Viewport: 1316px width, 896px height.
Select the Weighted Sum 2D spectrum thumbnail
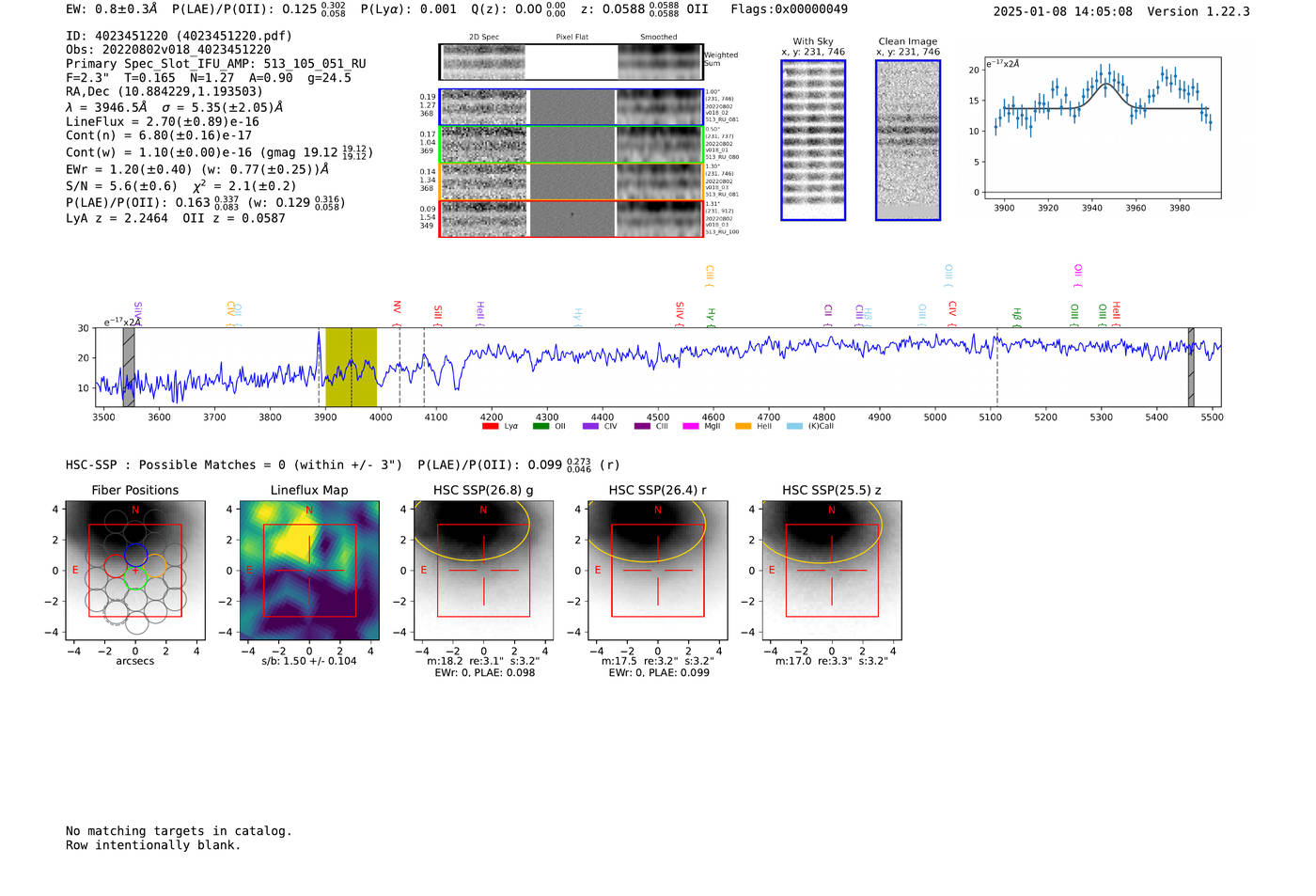point(484,62)
